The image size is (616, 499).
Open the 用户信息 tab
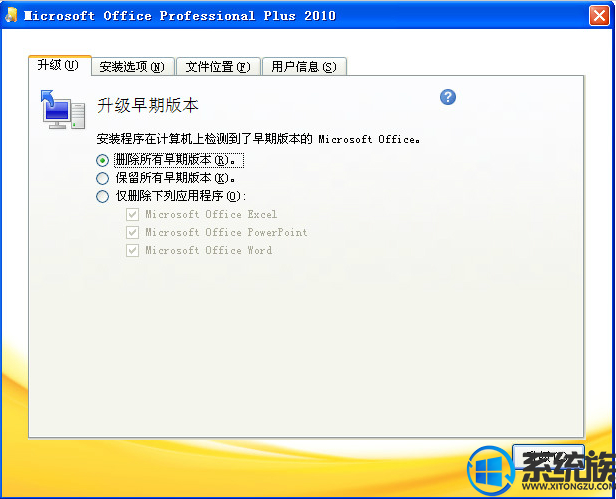(x=304, y=66)
